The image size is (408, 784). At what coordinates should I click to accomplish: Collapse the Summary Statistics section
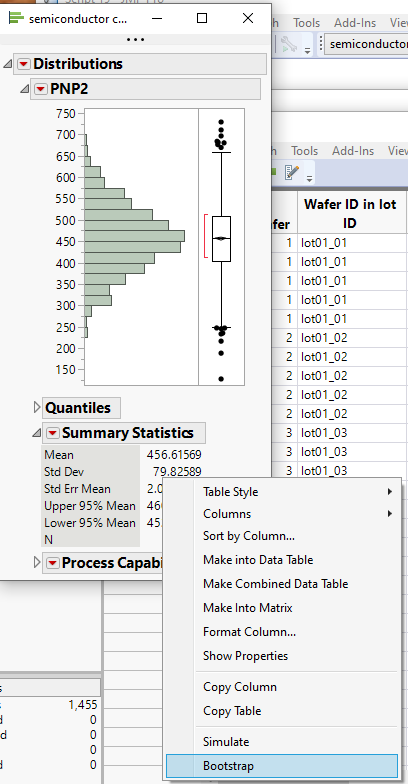[36, 433]
